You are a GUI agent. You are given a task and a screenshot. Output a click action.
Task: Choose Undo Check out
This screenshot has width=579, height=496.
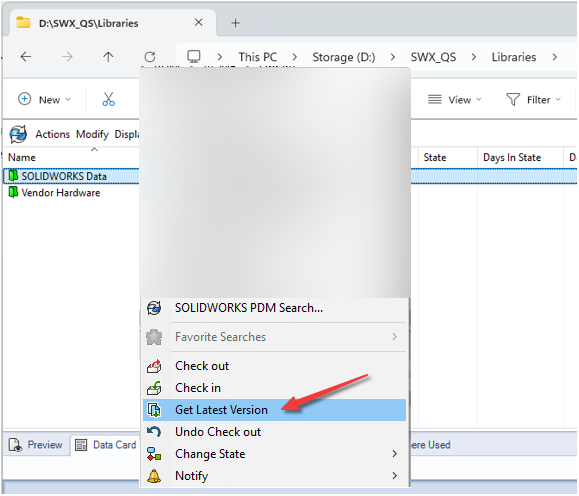point(274,432)
